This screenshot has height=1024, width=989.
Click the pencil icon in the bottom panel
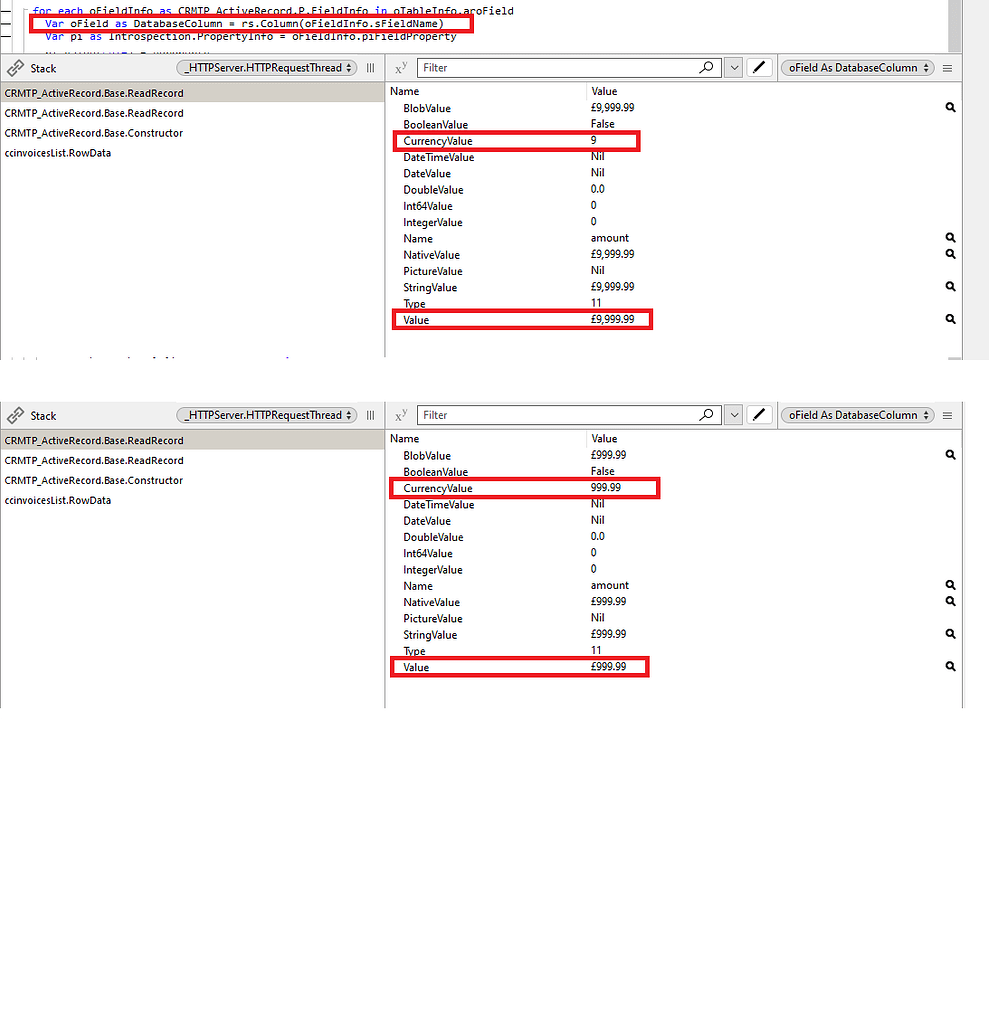[759, 414]
